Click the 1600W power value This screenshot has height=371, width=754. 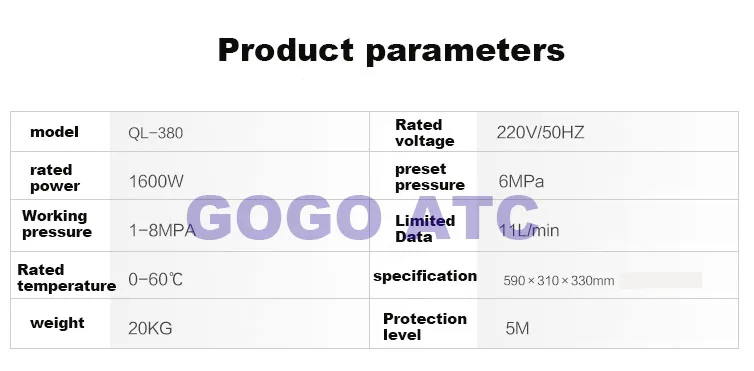pos(156,181)
